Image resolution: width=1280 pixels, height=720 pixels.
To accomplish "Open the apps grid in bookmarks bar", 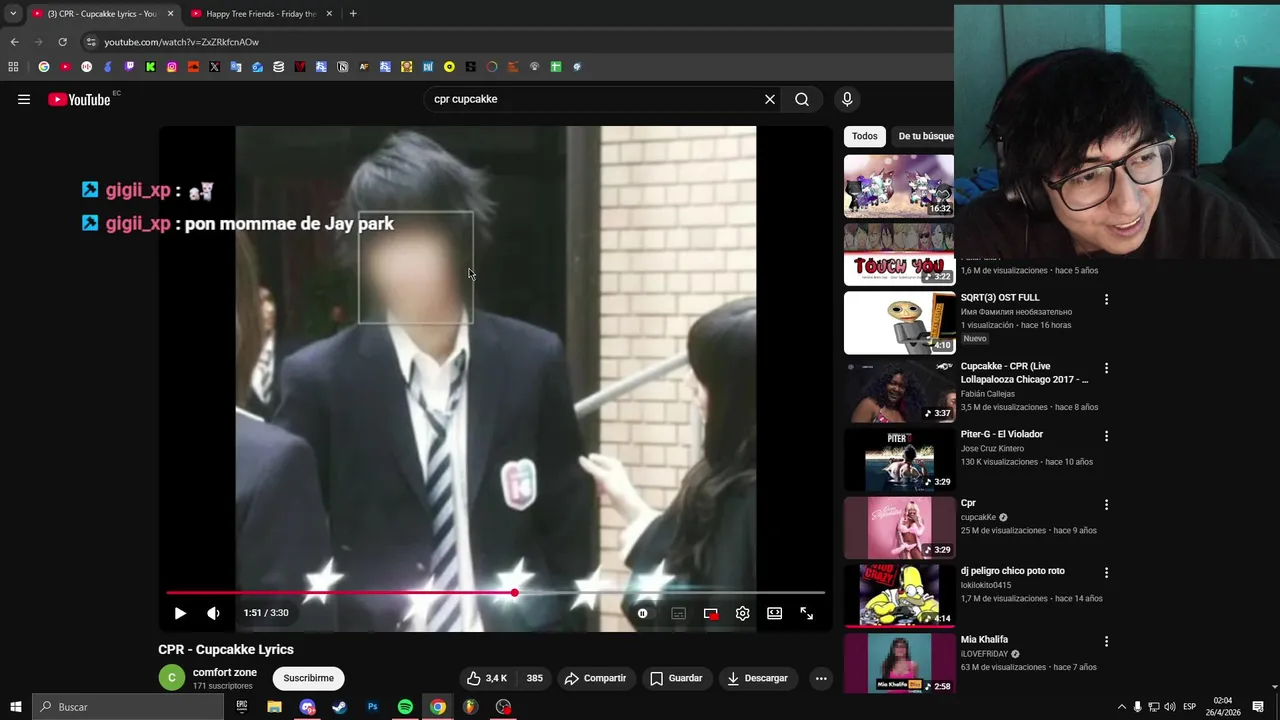I will point(13,67).
